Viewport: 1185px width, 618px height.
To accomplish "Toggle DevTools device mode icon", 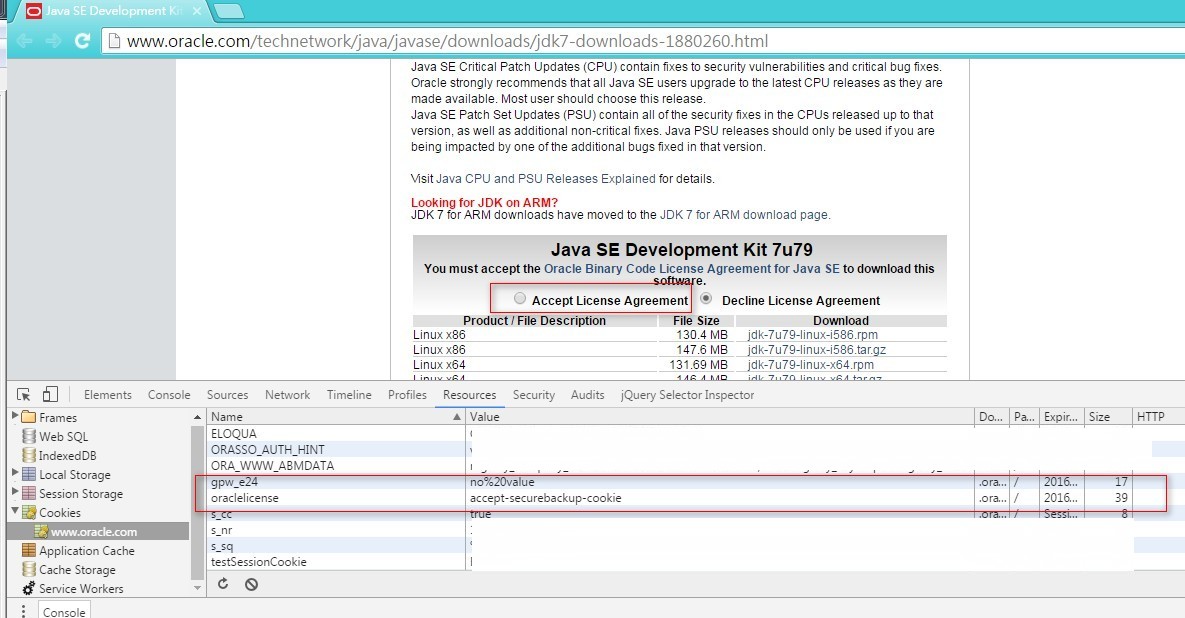I will point(50,394).
